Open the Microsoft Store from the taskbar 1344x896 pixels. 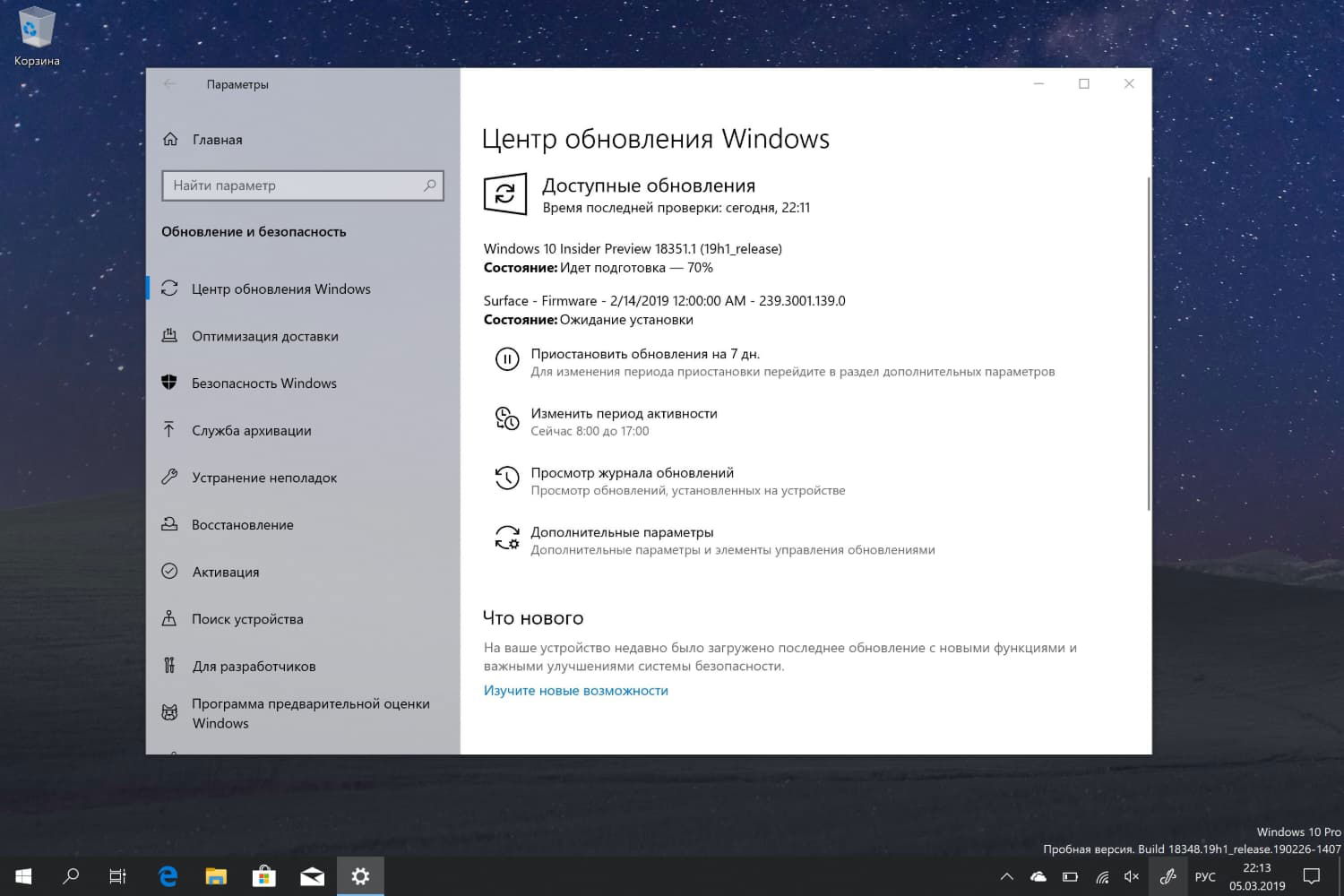pos(263,875)
